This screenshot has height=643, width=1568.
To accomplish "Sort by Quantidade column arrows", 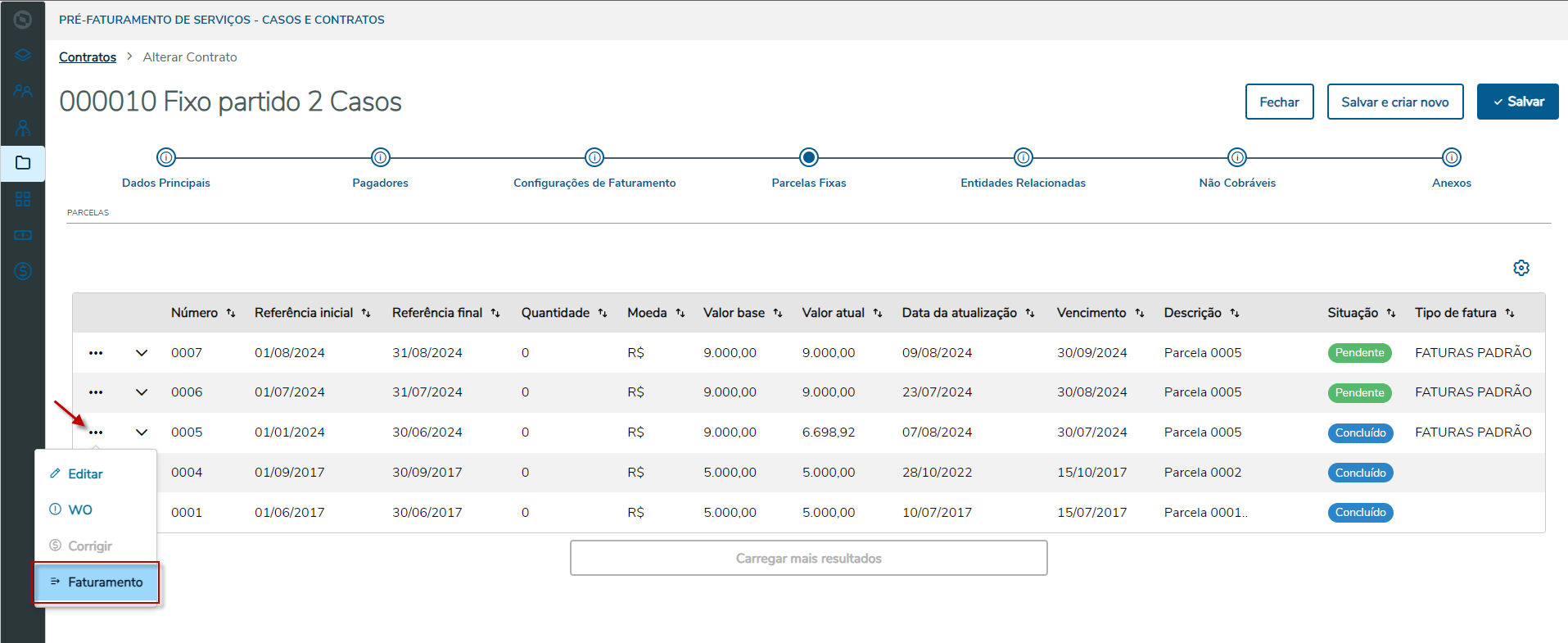I will pyautogui.click(x=603, y=313).
